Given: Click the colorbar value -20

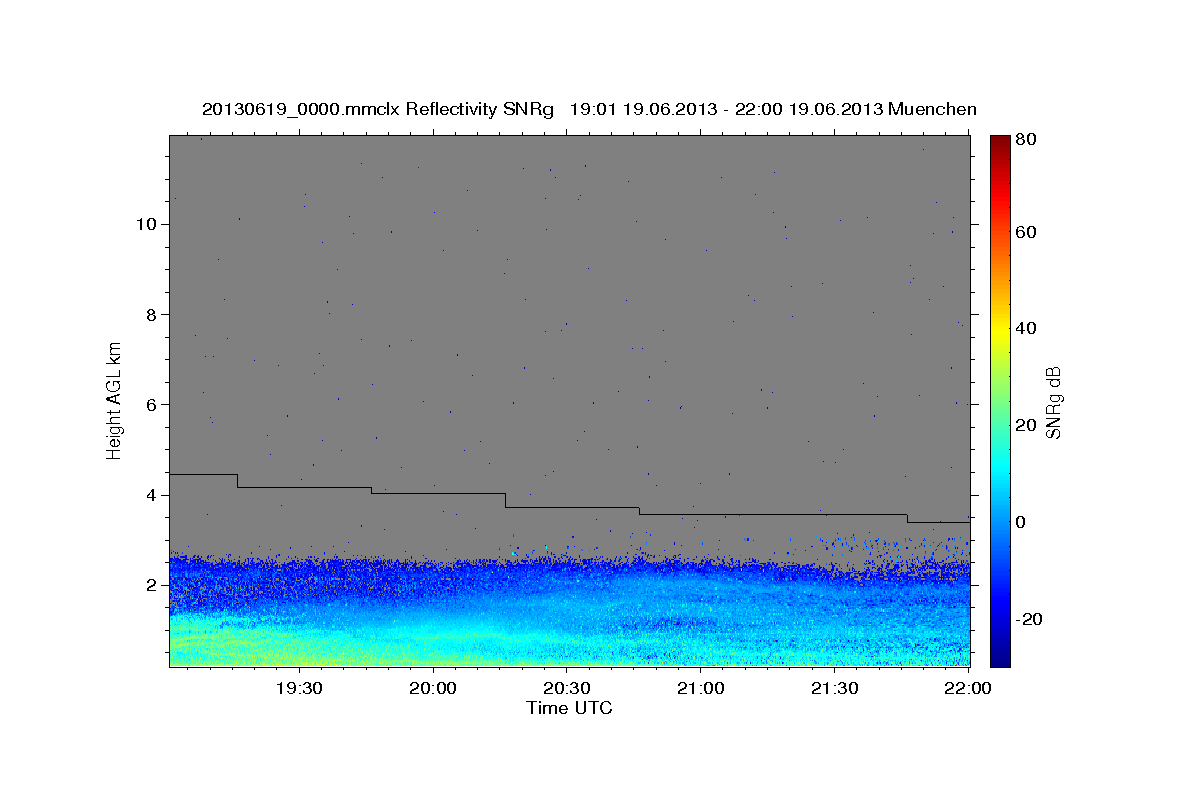Looking at the screenshot, I should (1027, 619).
